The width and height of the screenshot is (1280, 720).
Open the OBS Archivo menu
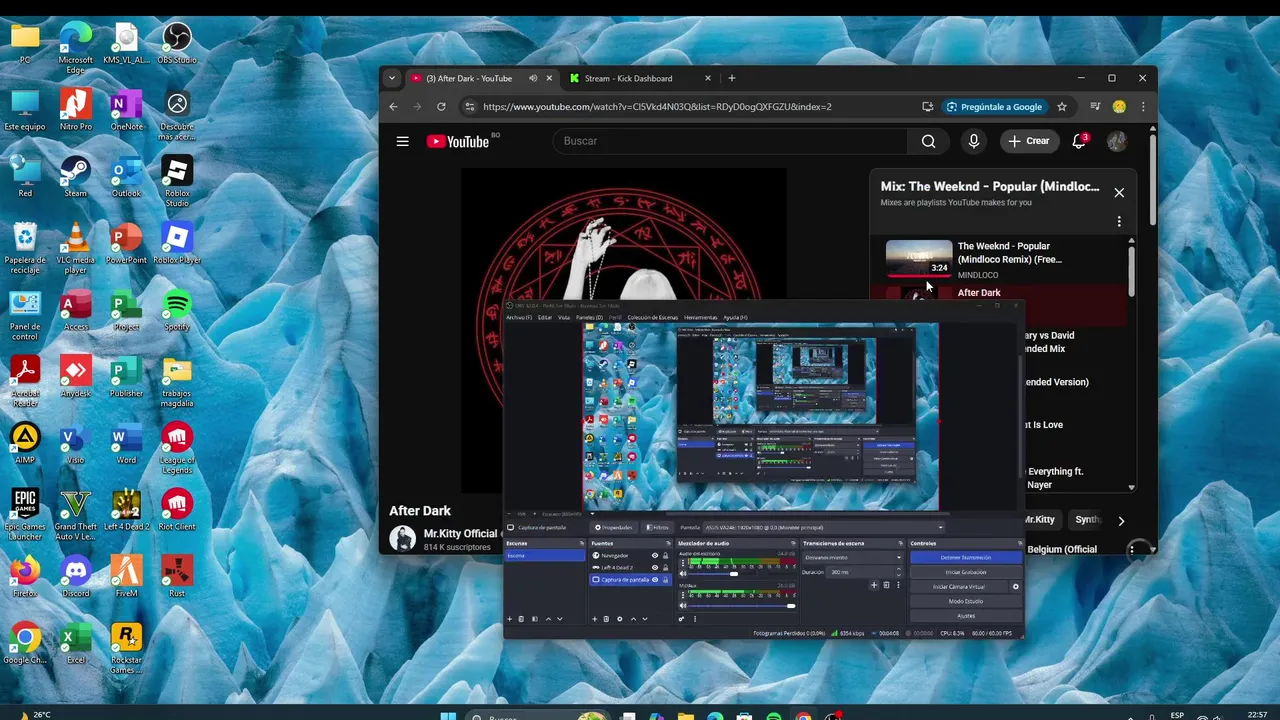pos(518,317)
